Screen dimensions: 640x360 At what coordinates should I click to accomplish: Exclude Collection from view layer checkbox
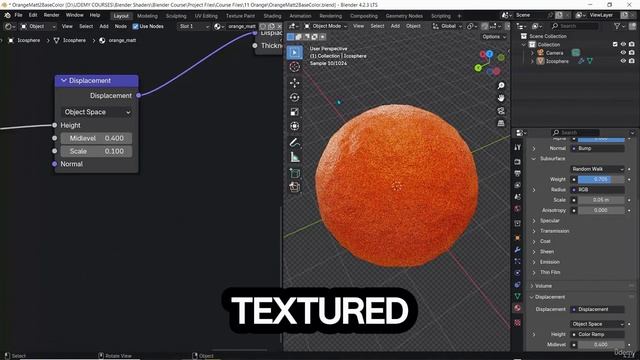615,44
